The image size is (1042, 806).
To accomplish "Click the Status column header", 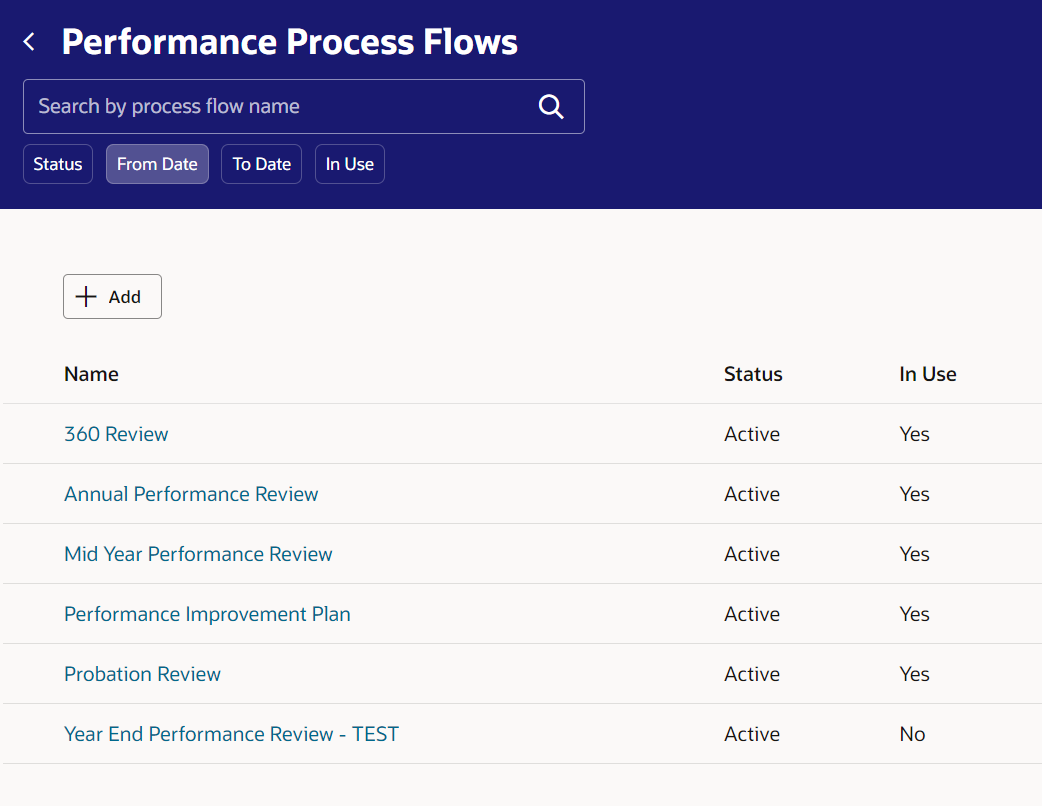I will (x=753, y=374).
